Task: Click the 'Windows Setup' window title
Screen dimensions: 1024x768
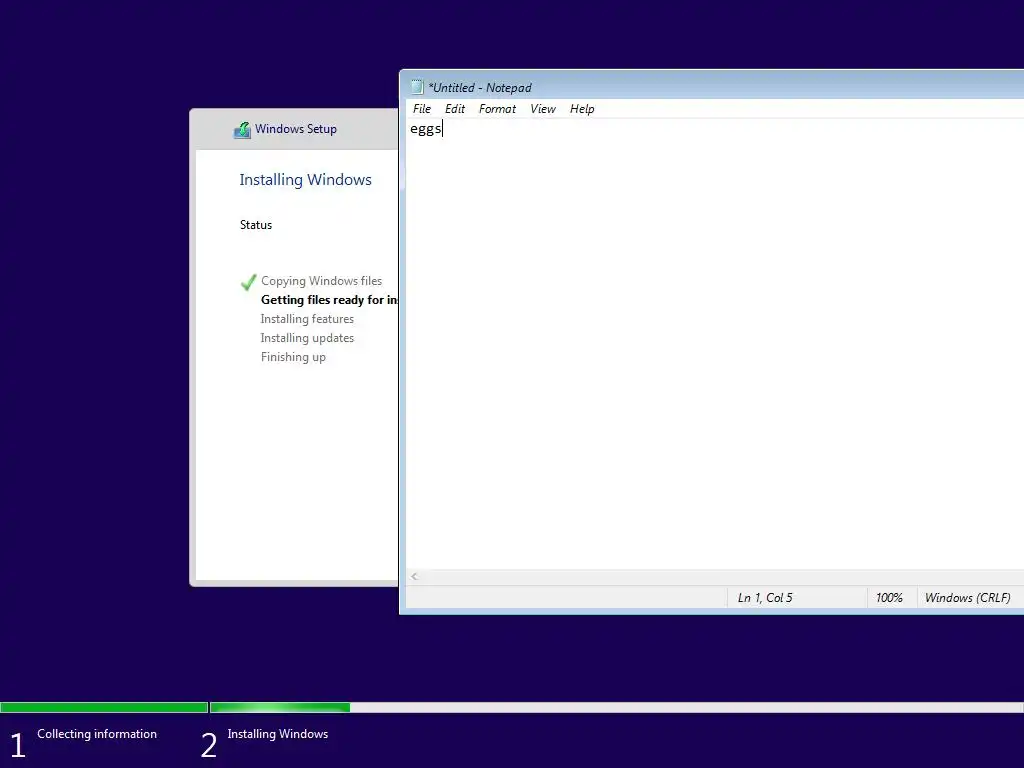Action: point(296,129)
